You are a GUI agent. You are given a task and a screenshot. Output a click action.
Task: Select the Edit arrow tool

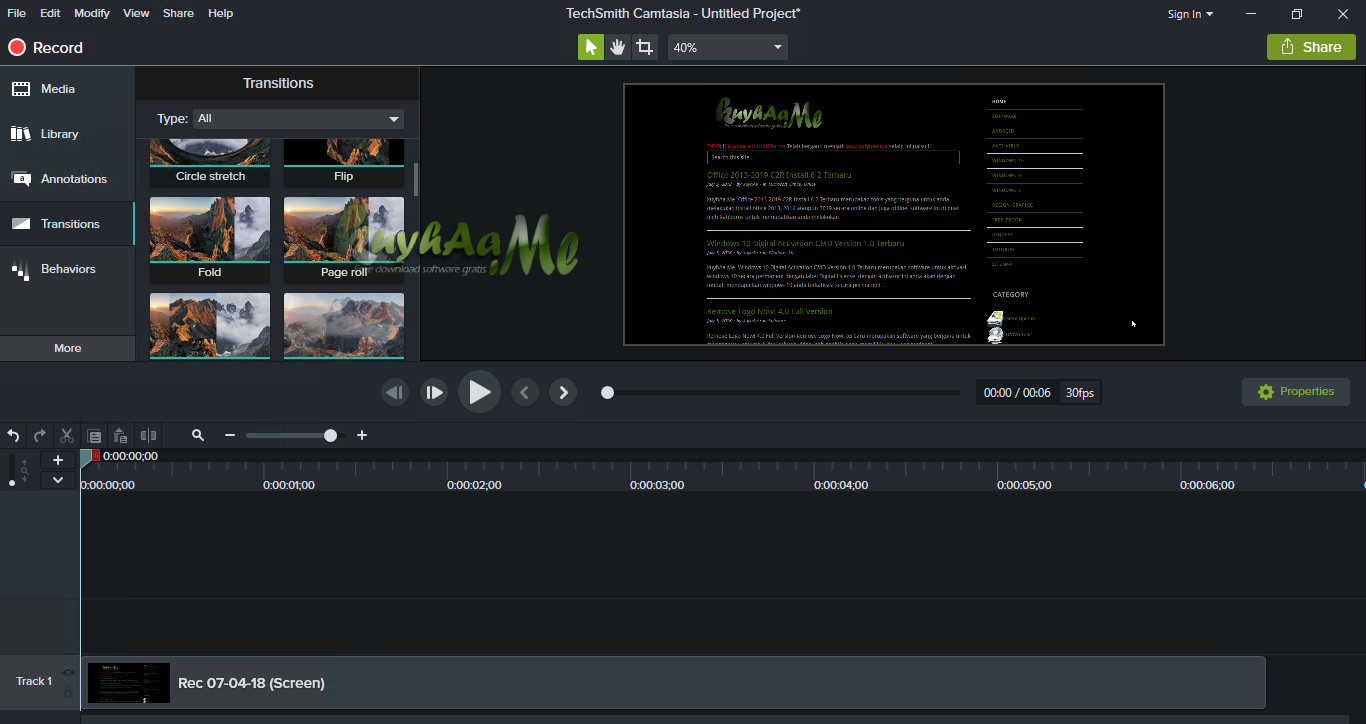591,47
